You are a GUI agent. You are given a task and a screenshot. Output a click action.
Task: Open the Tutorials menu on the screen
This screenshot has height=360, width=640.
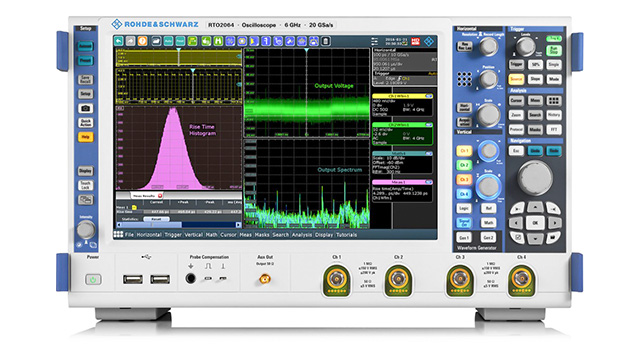pyautogui.click(x=347, y=235)
